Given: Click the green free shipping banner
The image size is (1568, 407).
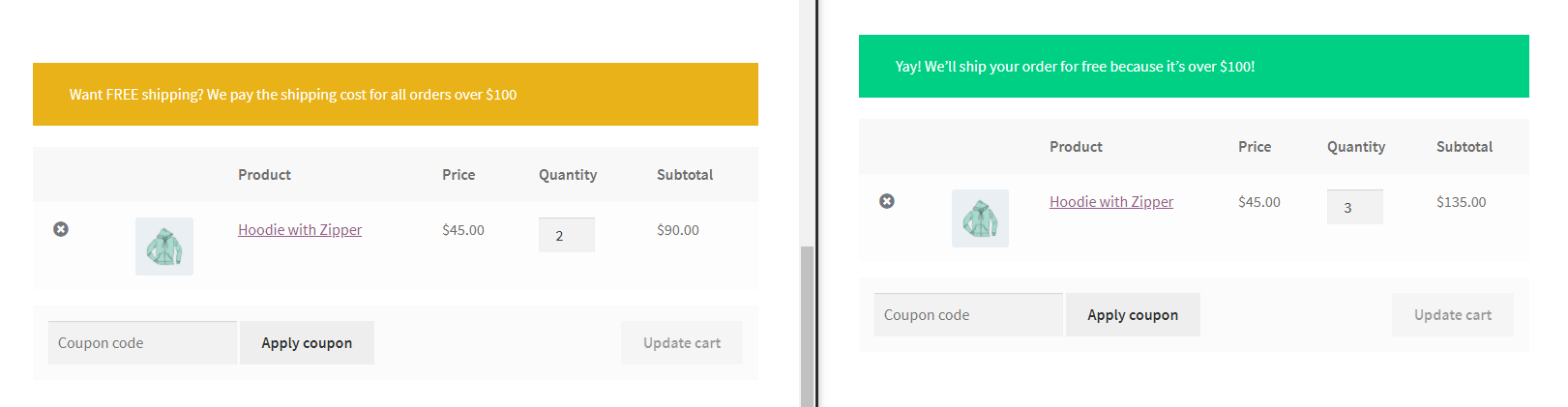Looking at the screenshot, I should click(1194, 67).
